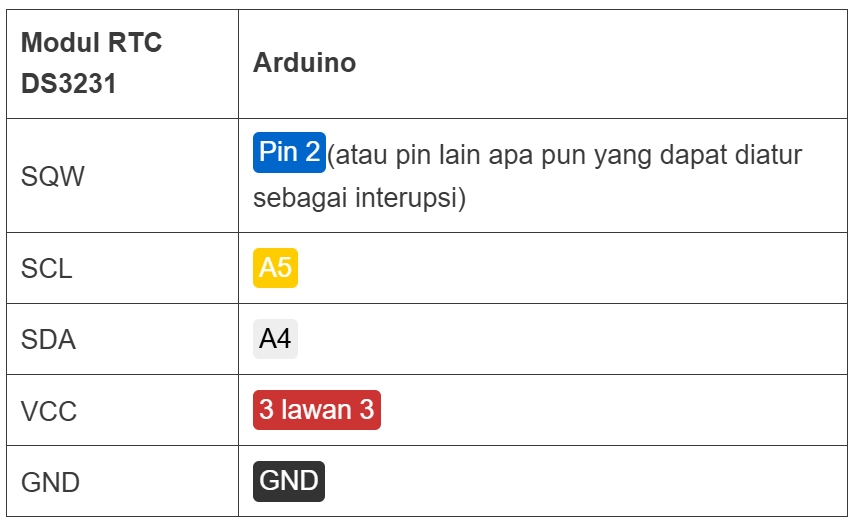Screen dimensions: 853x526
Task: Click the blue Pin 2 badge
Action: (289, 153)
